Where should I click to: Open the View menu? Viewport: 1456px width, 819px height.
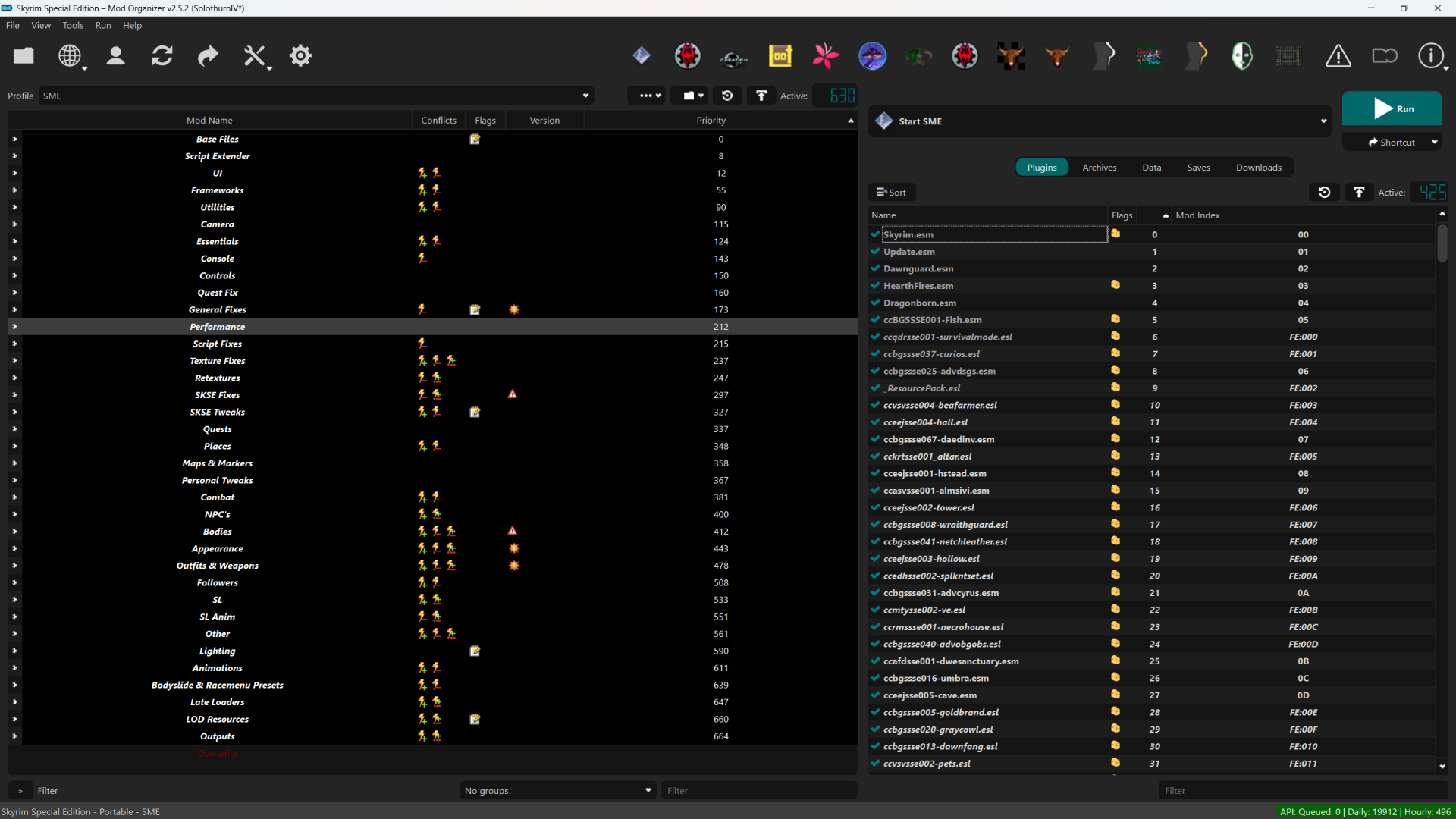coord(41,25)
